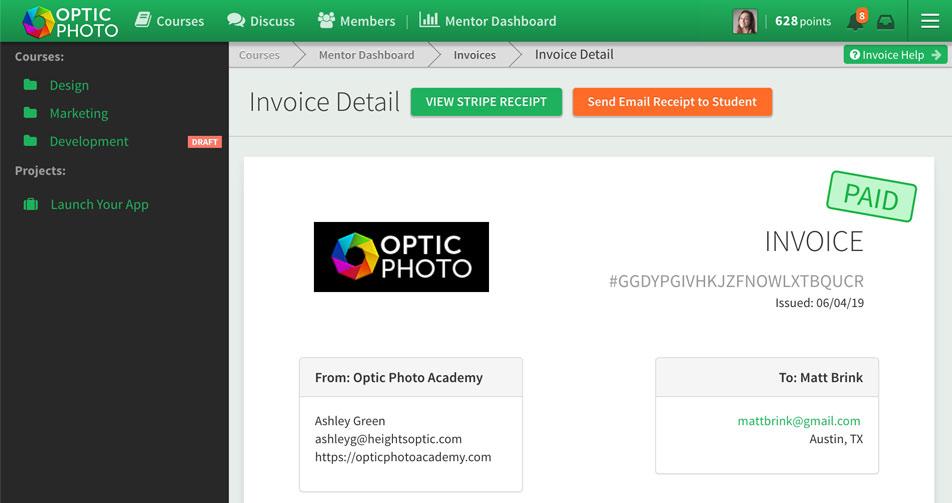The image size is (952, 503).
Task: Navigate to the Invoices breadcrumb
Action: click(475, 55)
